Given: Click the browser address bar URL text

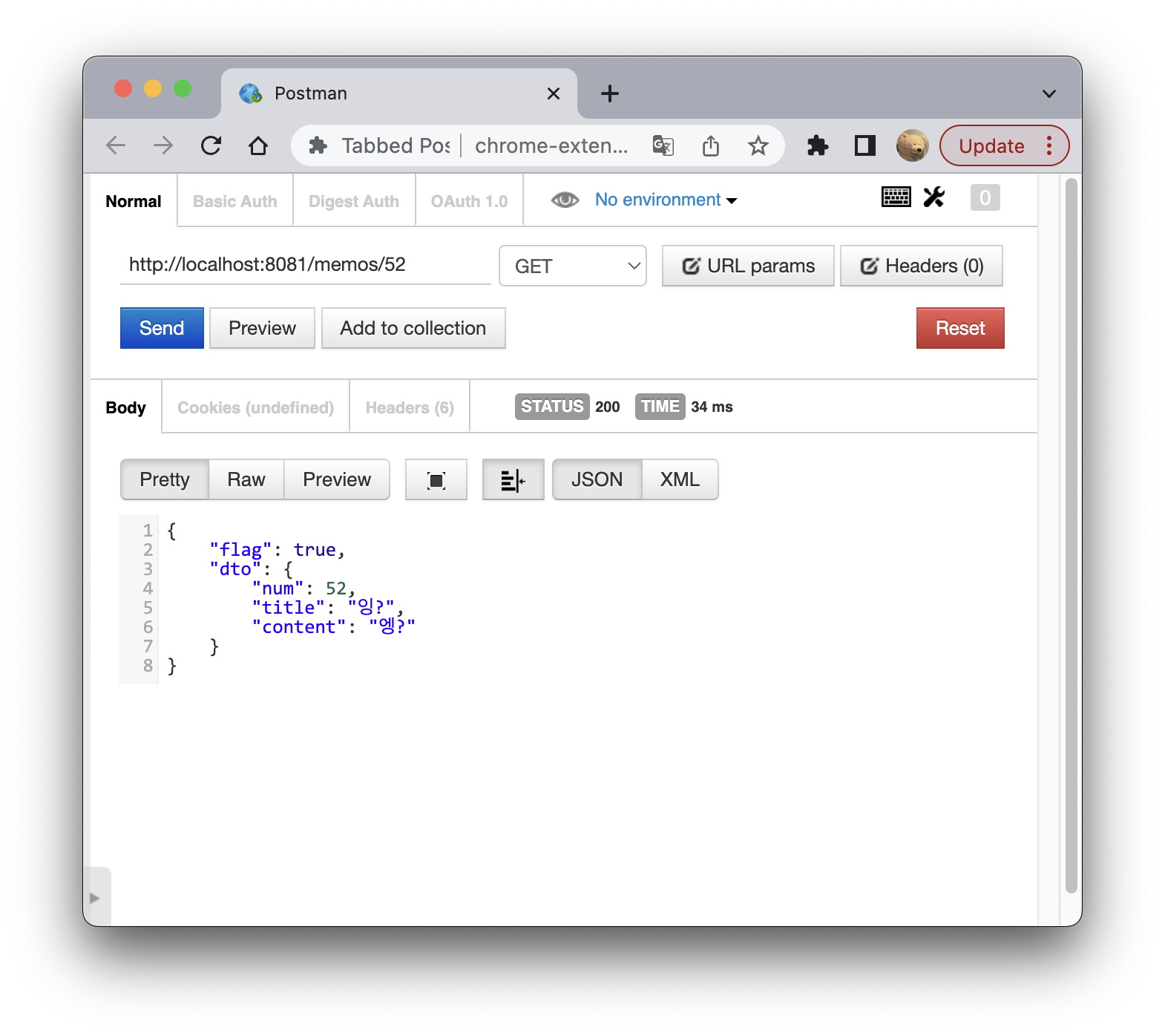Looking at the screenshot, I should point(551,145).
